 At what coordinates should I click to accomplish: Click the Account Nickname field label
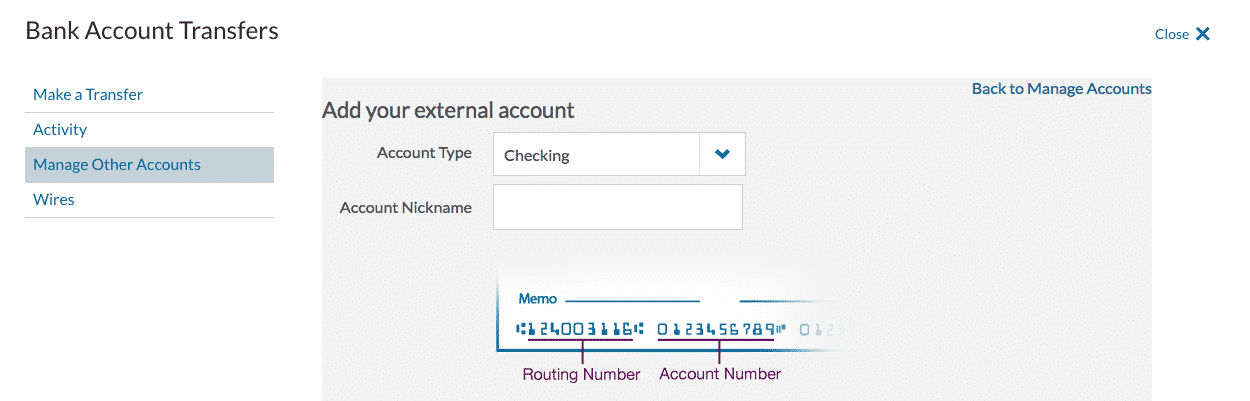406,208
